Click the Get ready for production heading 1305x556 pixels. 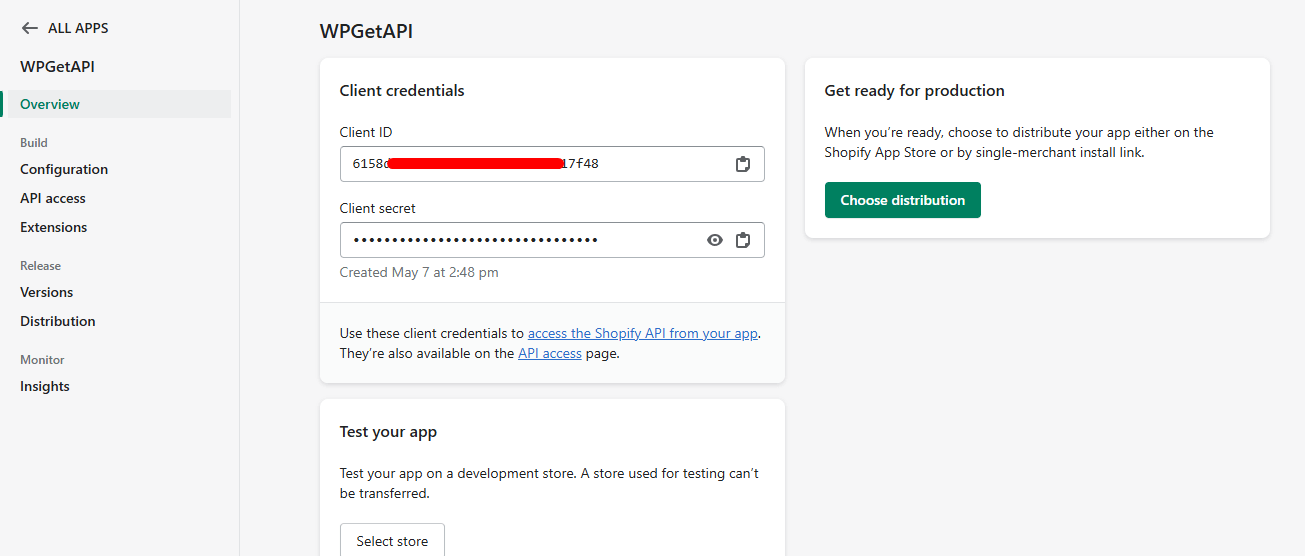point(914,90)
